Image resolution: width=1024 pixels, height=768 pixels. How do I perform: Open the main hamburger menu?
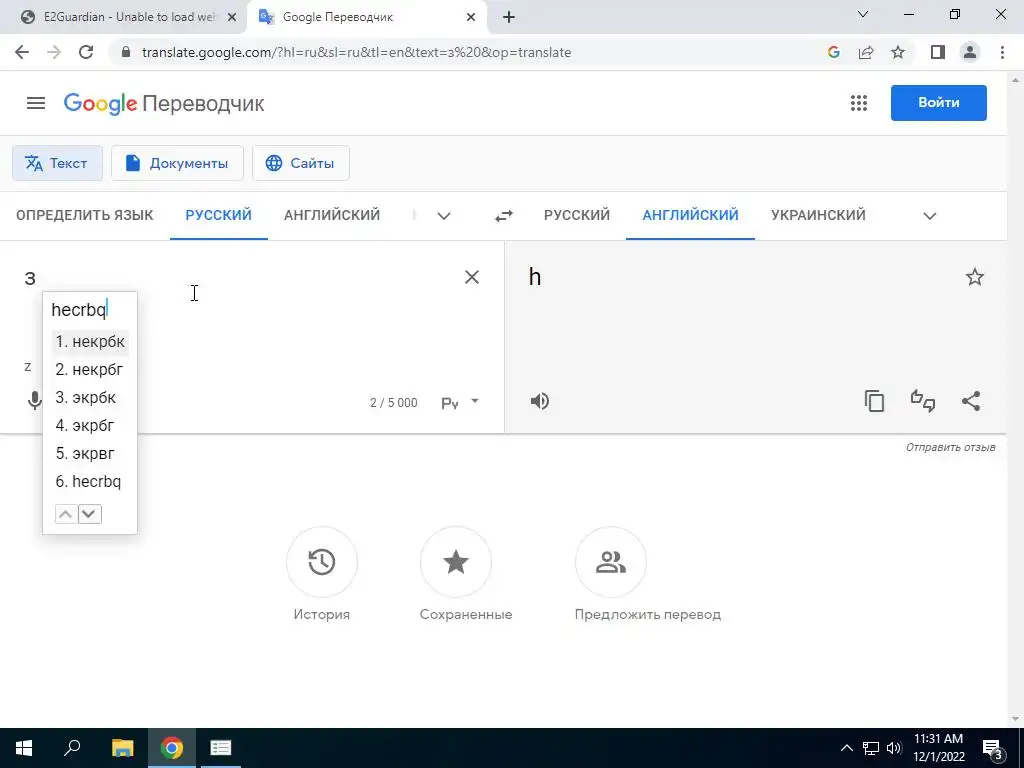(x=36, y=103)
